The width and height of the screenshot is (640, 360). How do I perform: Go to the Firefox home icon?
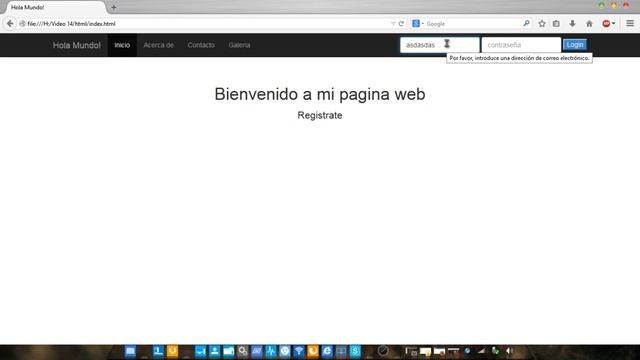click(x=589, y=24)
